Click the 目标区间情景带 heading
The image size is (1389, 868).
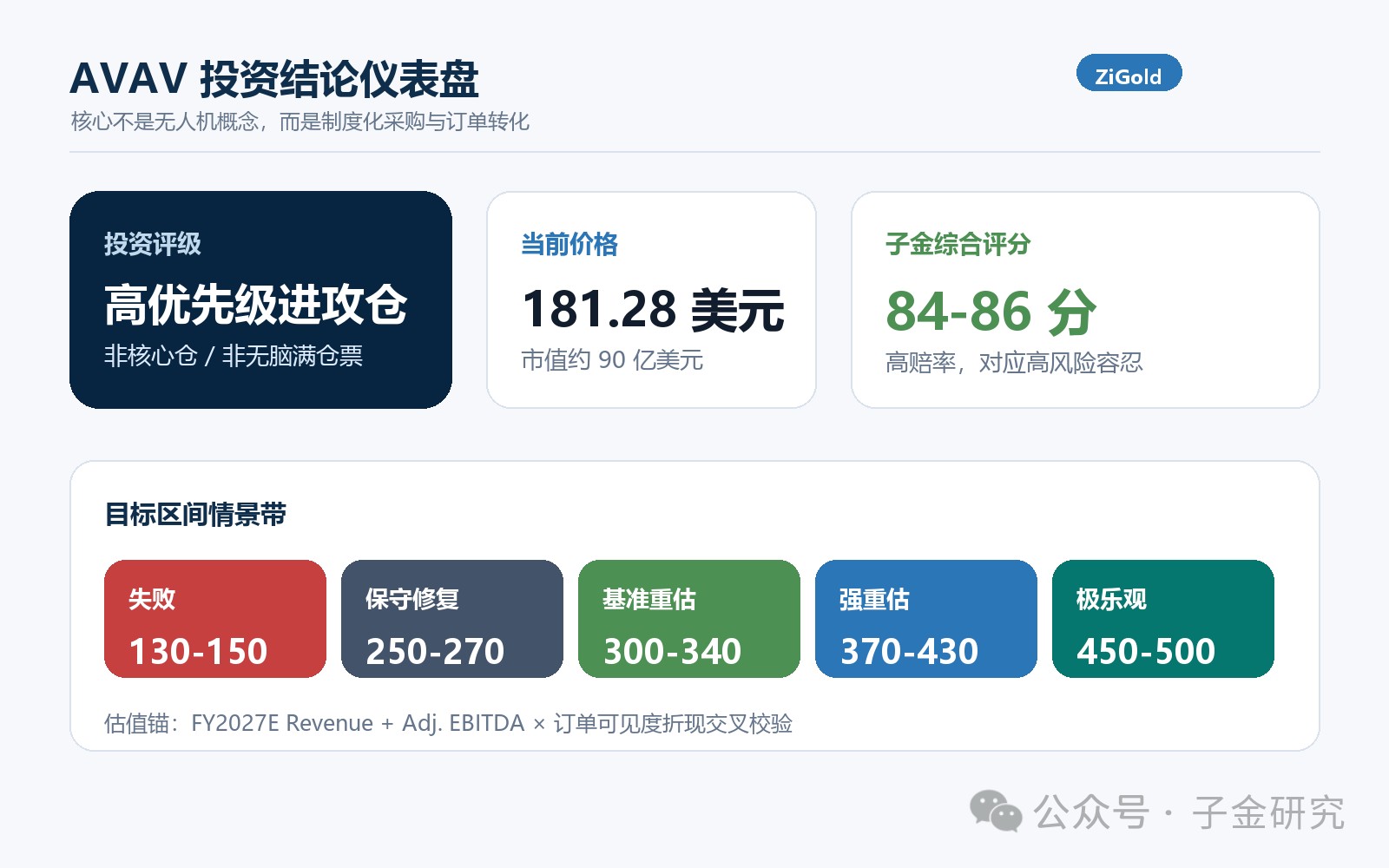[x=195, y=515]
